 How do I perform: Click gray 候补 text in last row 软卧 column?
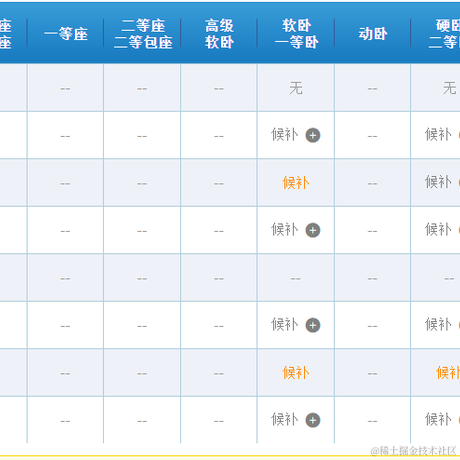[284, 420]
